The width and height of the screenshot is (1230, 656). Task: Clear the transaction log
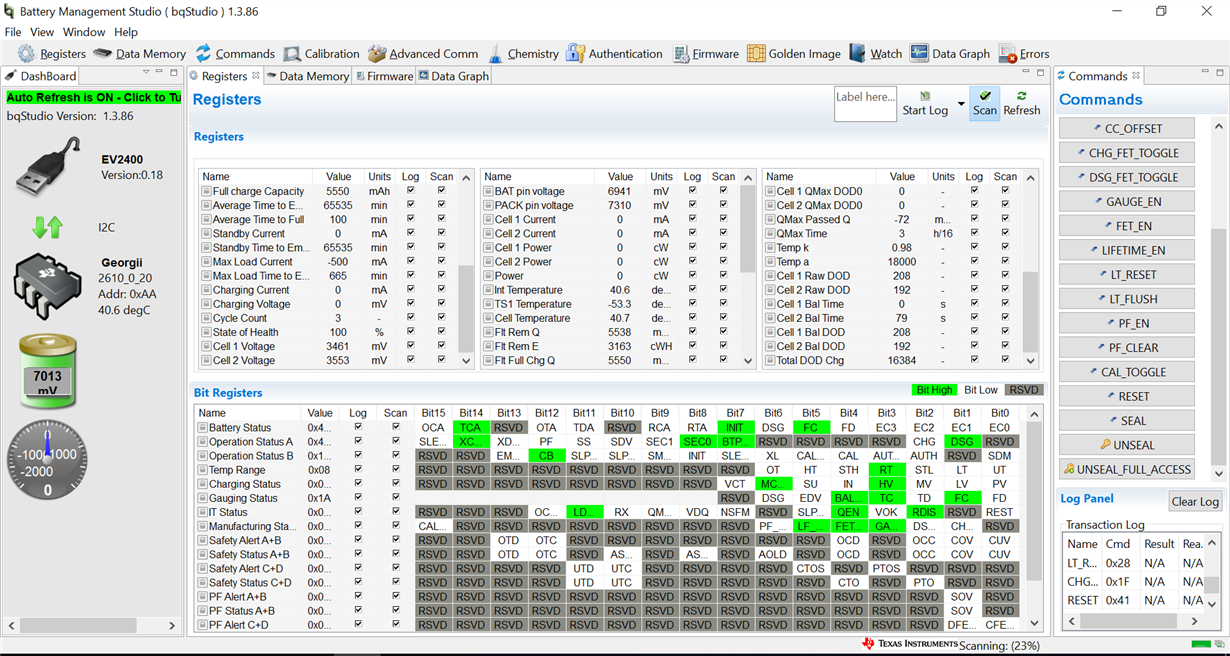pyautogui.click(x=1195, y=501)
